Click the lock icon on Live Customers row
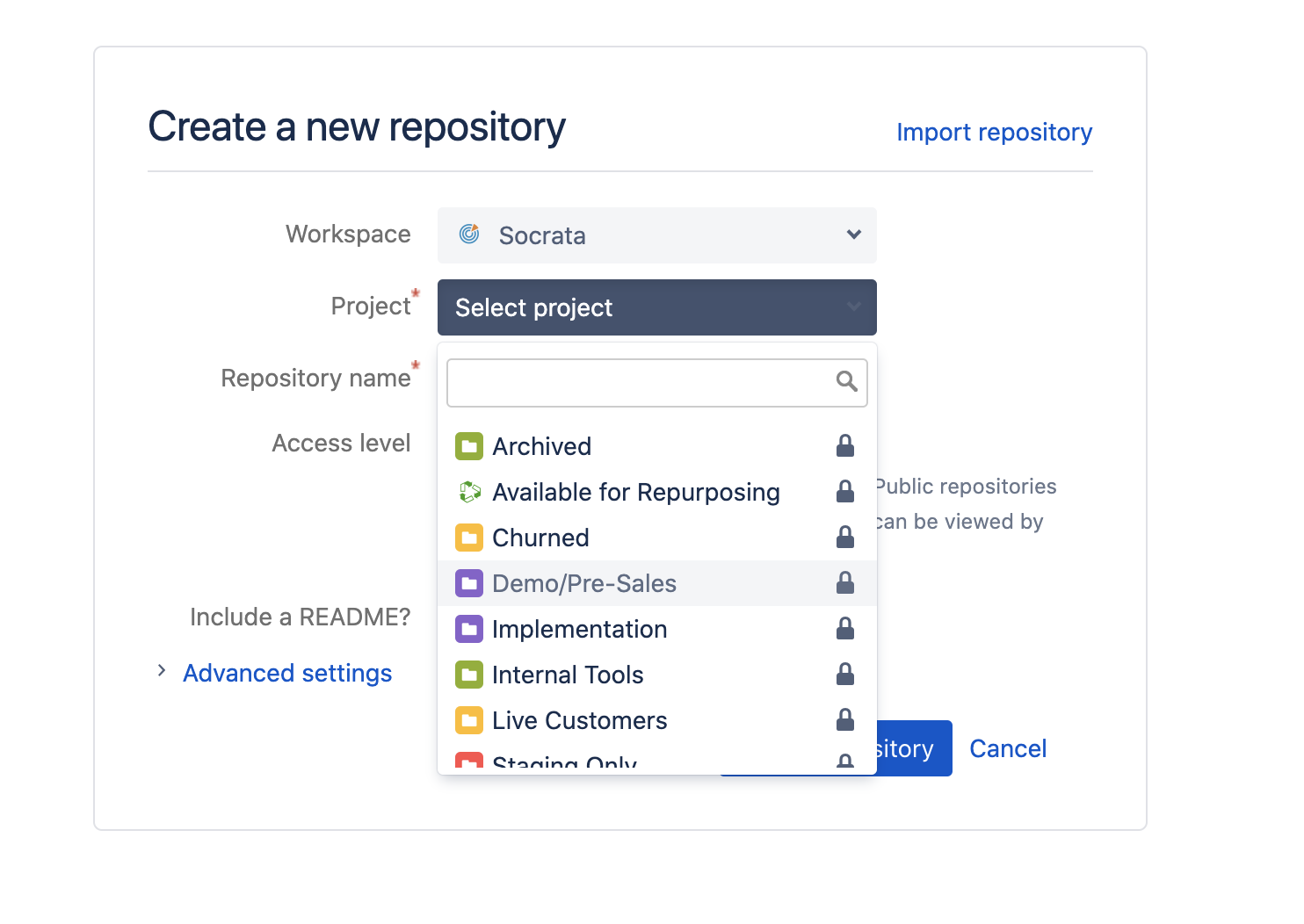The image size is (1304, 924). click(845, 719)
